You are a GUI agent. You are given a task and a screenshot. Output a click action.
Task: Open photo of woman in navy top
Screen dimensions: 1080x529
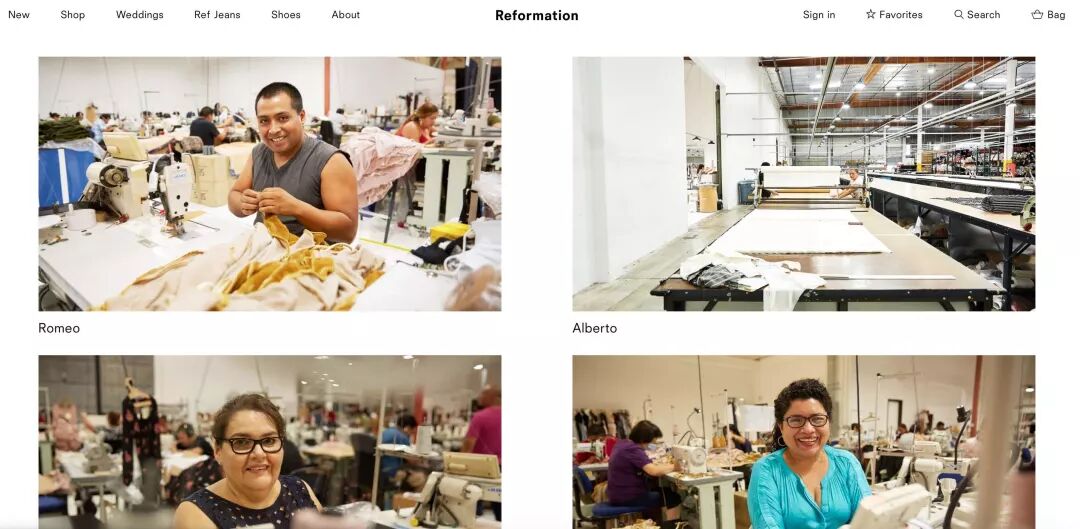[x=270, y=442]
